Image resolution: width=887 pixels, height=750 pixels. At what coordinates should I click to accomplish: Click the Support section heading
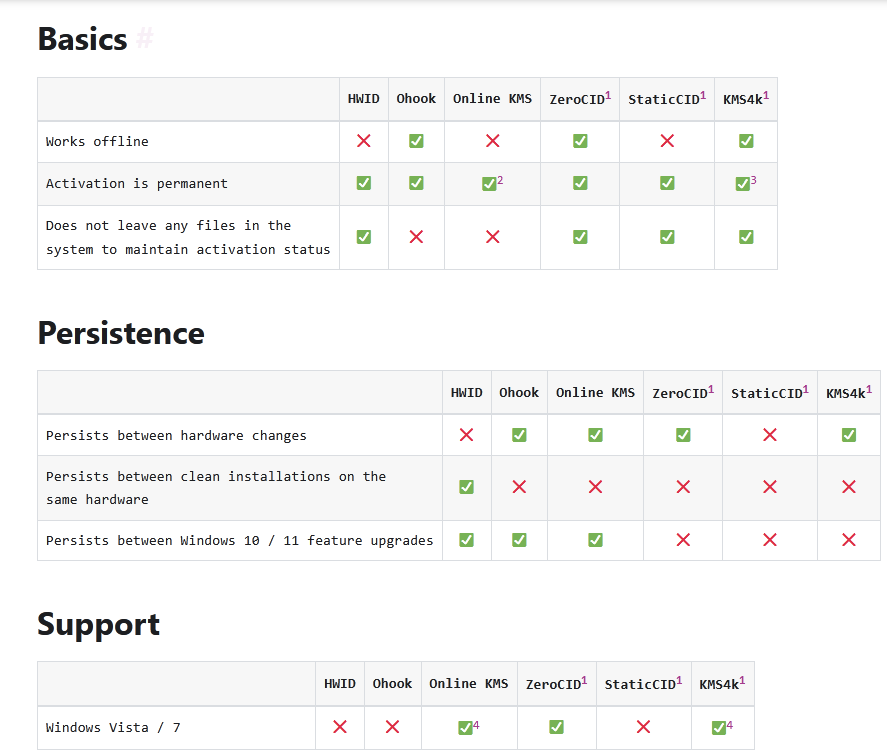(98, 624)
